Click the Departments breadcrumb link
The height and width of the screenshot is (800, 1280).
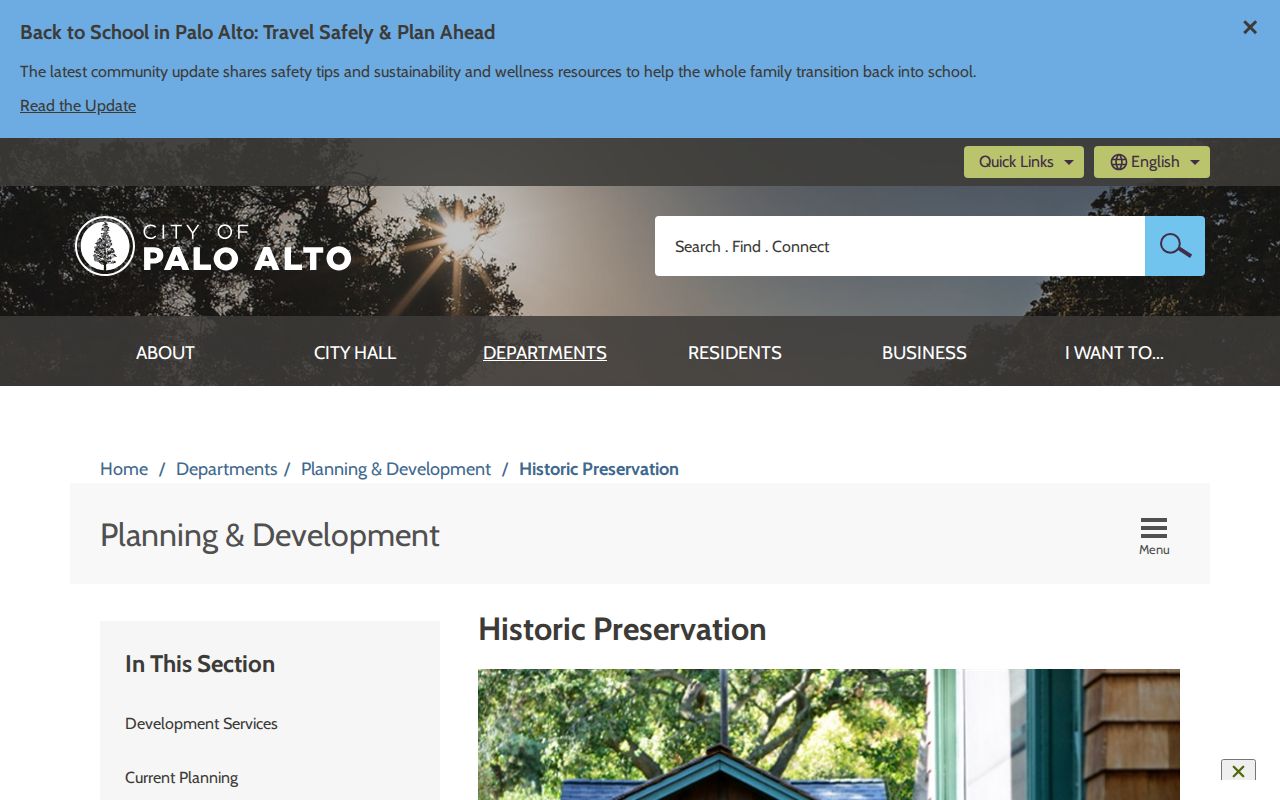(226, 469)
